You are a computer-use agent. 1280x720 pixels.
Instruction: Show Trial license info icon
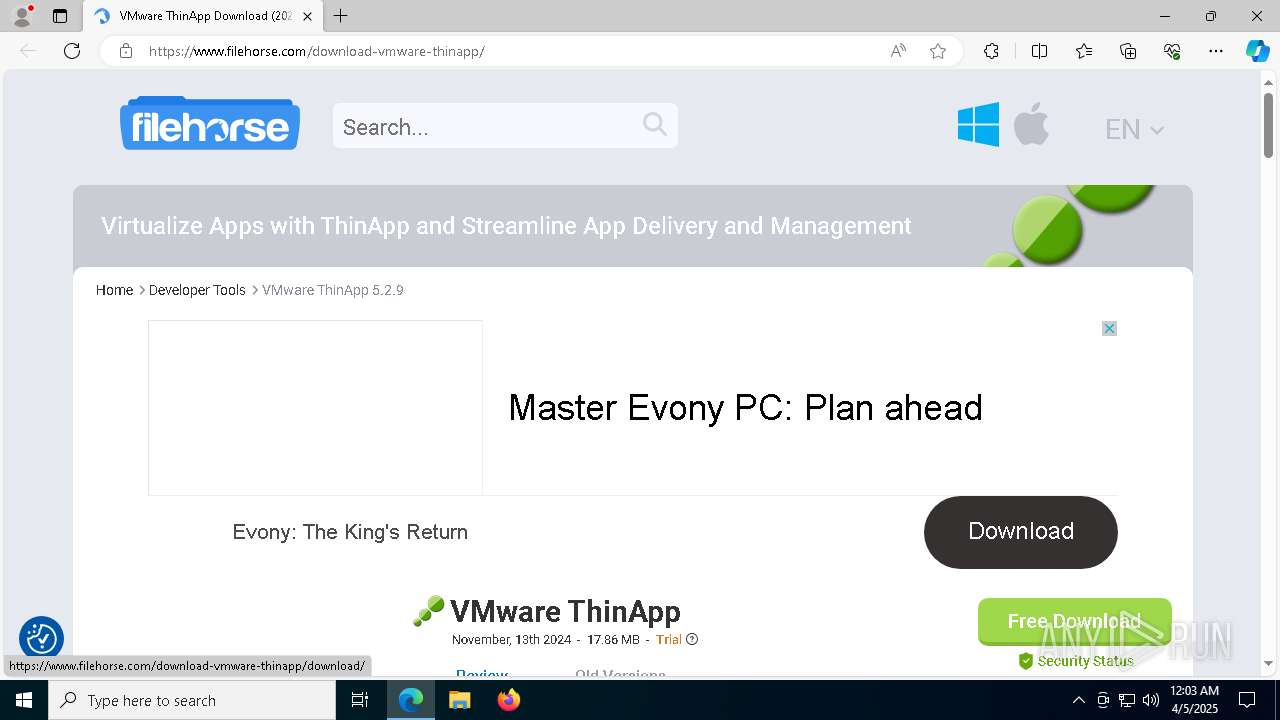coord(692,639)
